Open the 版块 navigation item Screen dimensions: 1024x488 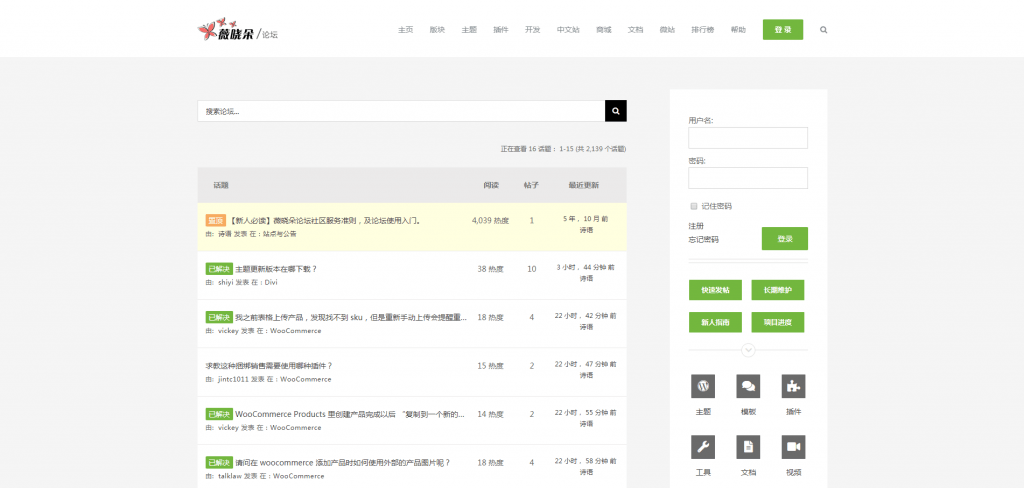click(x=437, y=29)
